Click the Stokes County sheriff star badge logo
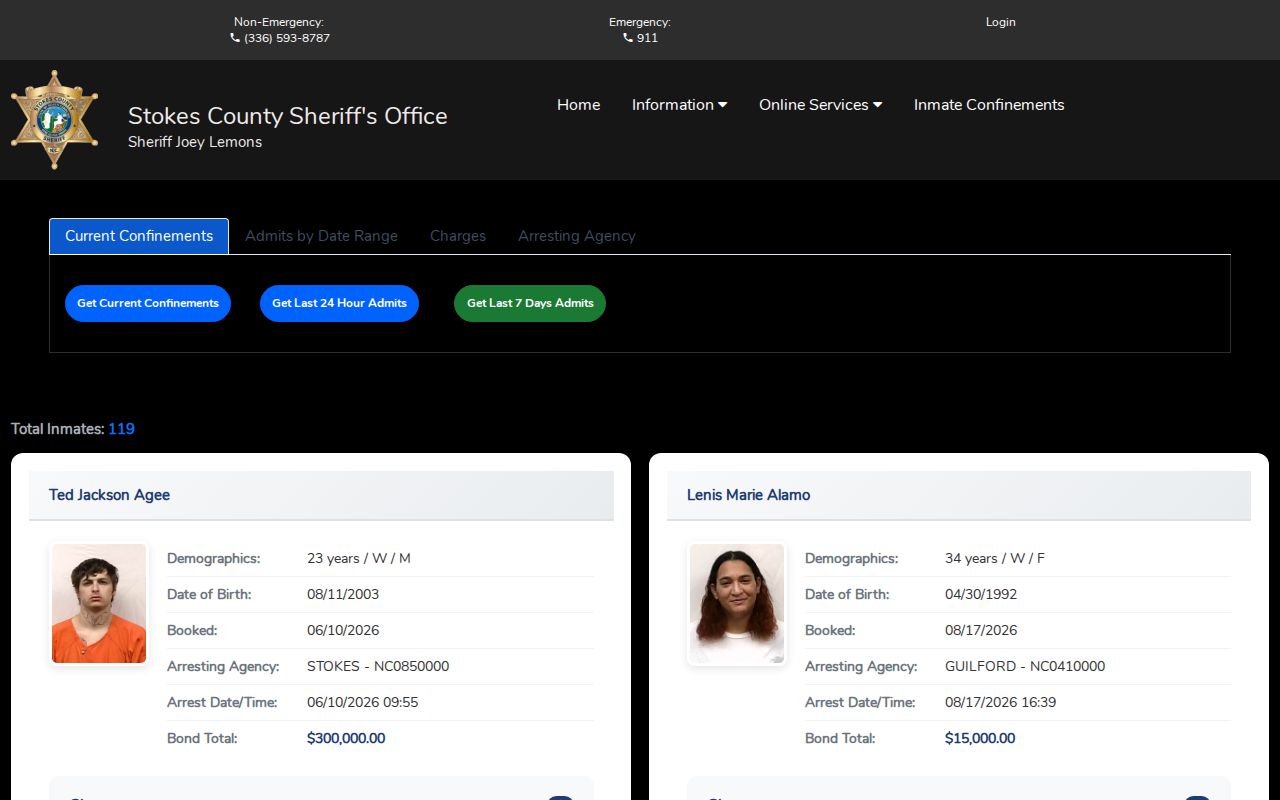Viewport: 1280px width, 800px height. (x=54, y=119)
